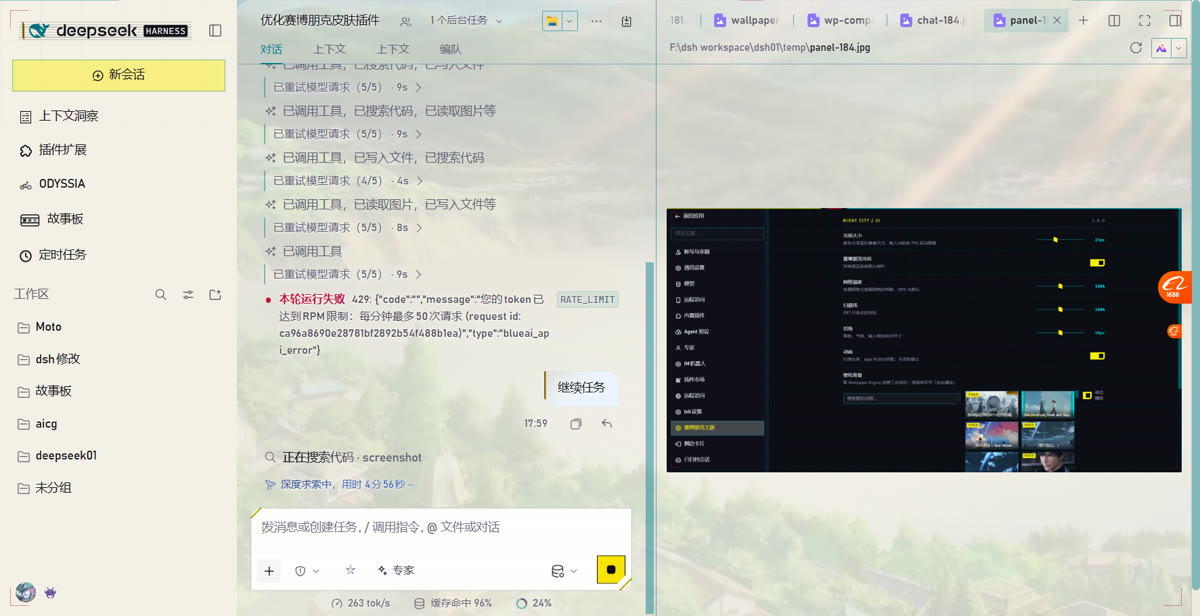Open 上下文洞察 in the sidebar
The height and width of the screenshot is (616, 1200).
60,116
